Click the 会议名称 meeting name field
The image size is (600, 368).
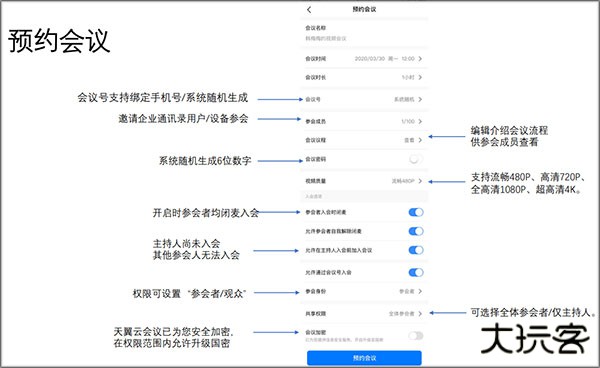tap(364, 33)
